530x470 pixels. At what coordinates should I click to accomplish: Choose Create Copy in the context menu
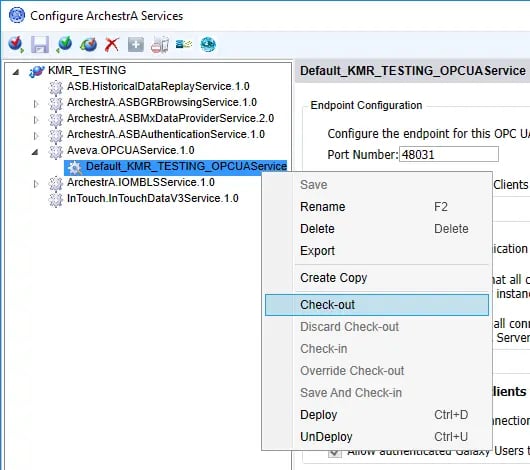tap(377, 278)
